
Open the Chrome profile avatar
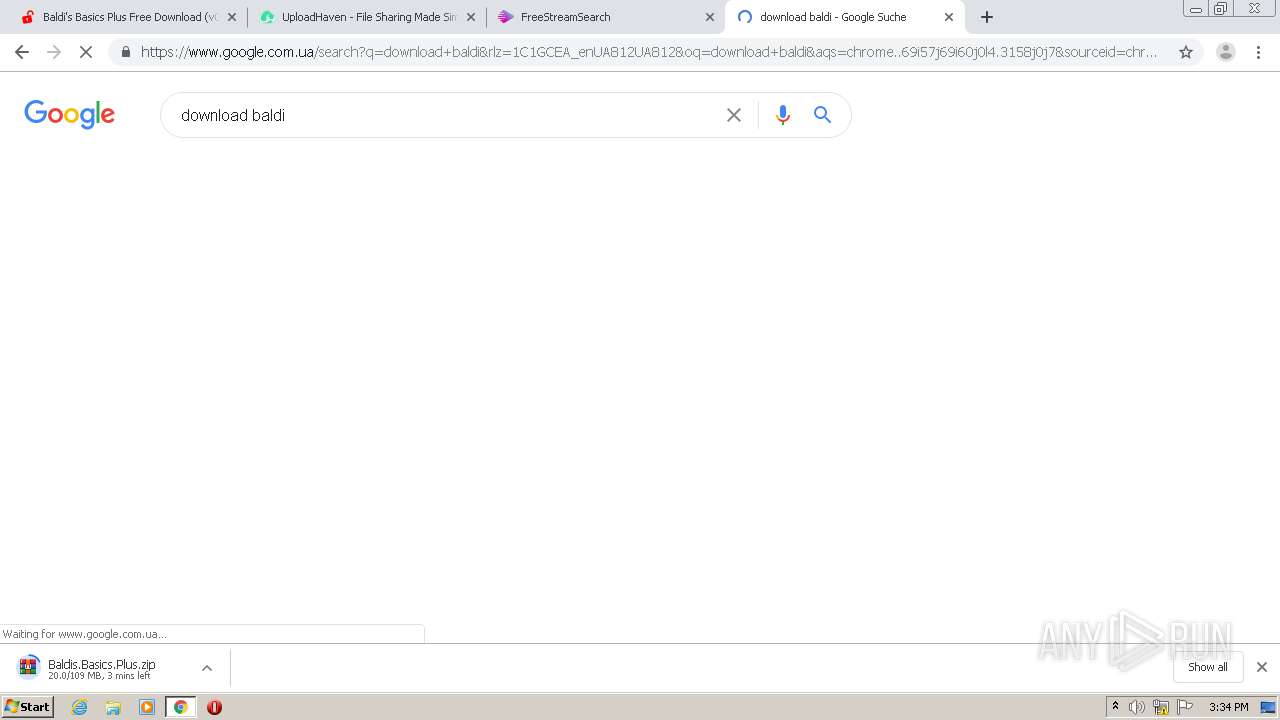1226,52
